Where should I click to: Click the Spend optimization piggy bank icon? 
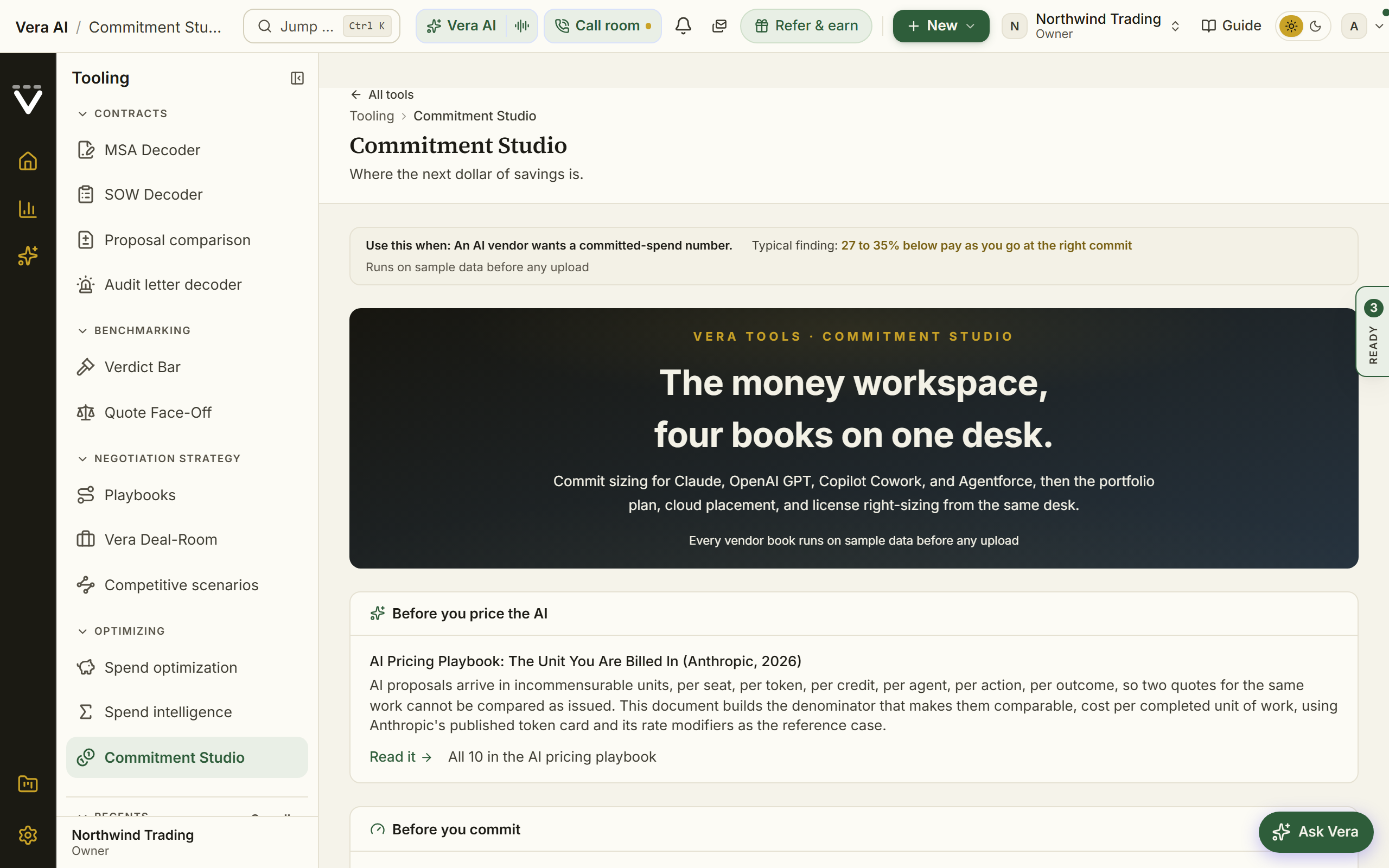coord(86,668)
